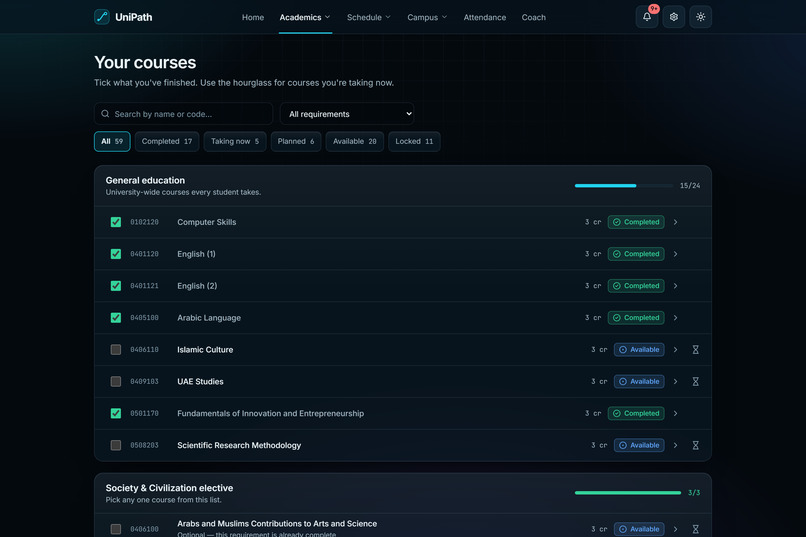
Task: Click the General education section heading
Action: click(145, 180)
